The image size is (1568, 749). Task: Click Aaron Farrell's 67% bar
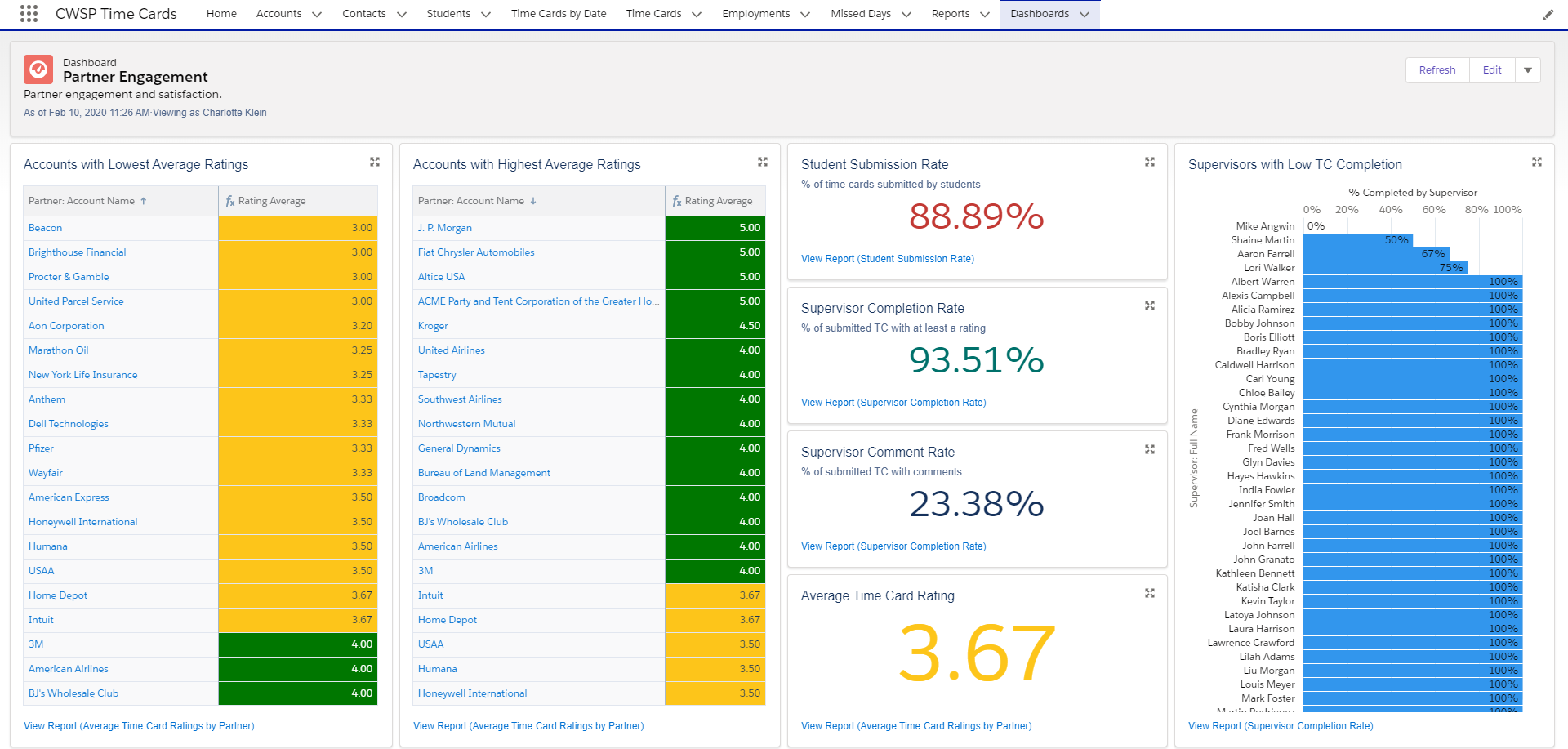pos(1376,254)
